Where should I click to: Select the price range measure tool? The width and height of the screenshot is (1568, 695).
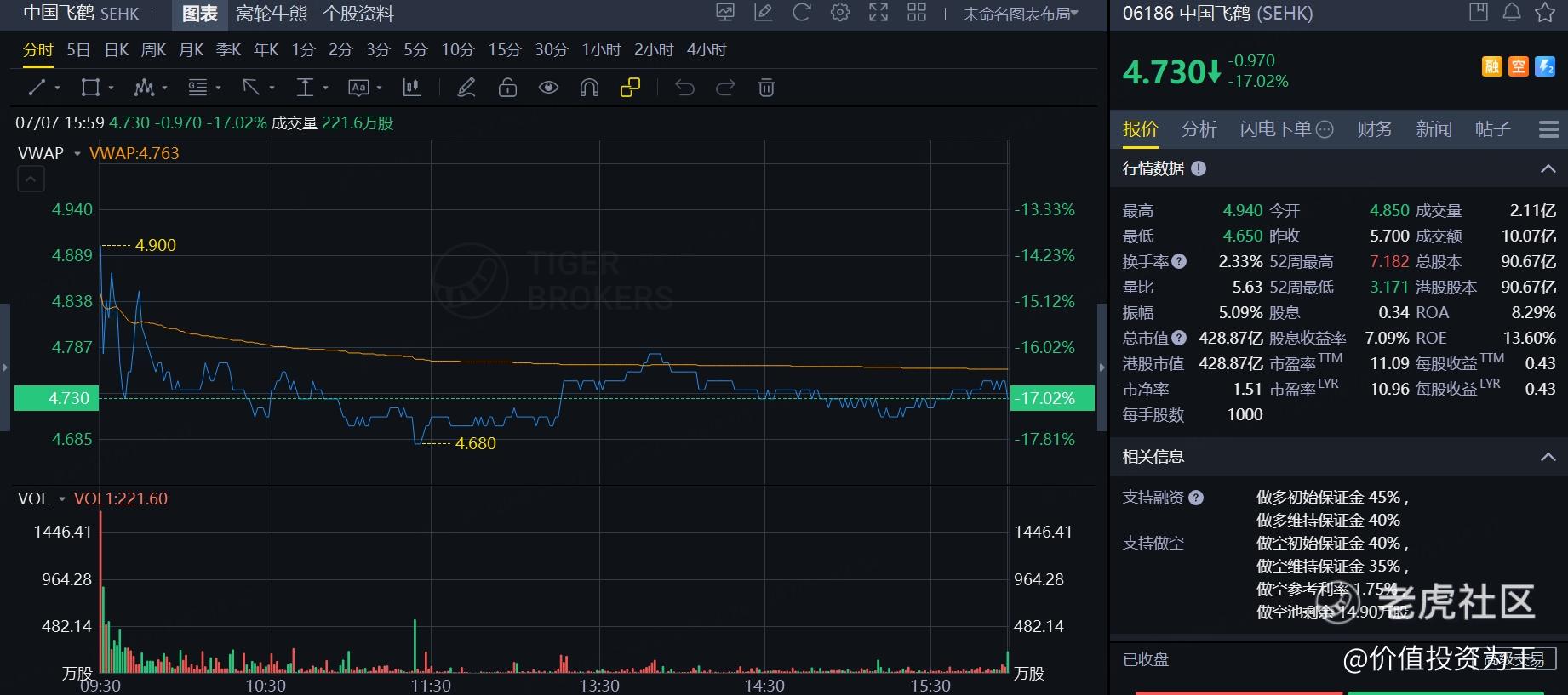pyautogui.click(x=305, y=88)
